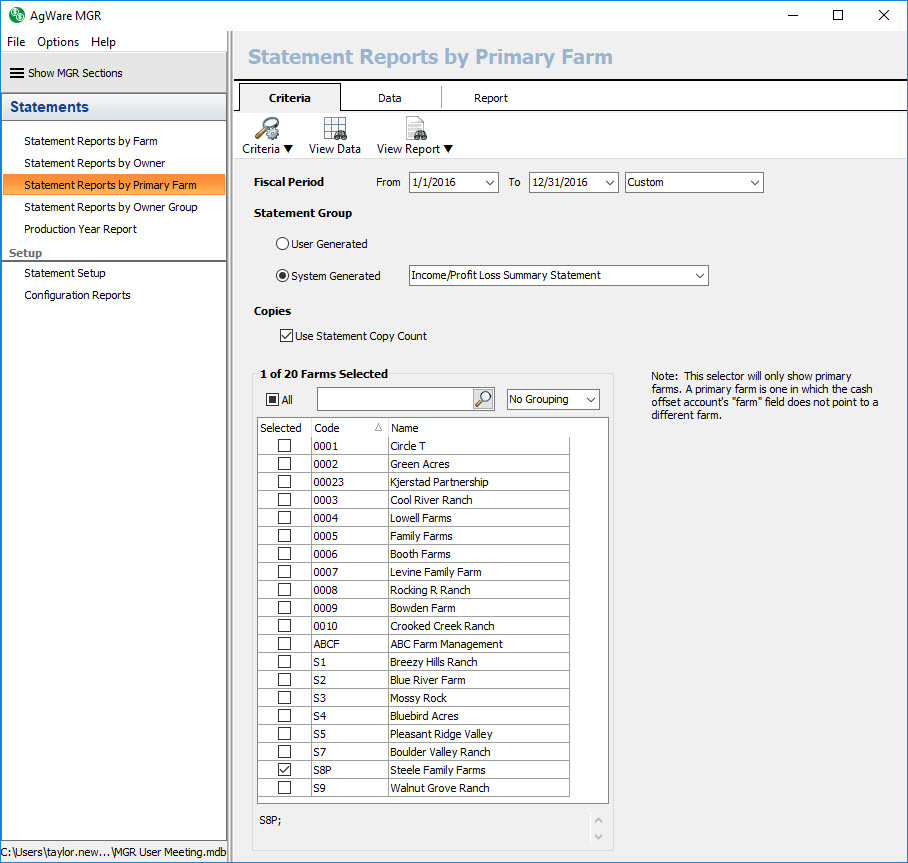This screenshot has height=863, width=908.
Task: Open the Income/Profit Loss Summary Statement dropdown
Action: 699,275
